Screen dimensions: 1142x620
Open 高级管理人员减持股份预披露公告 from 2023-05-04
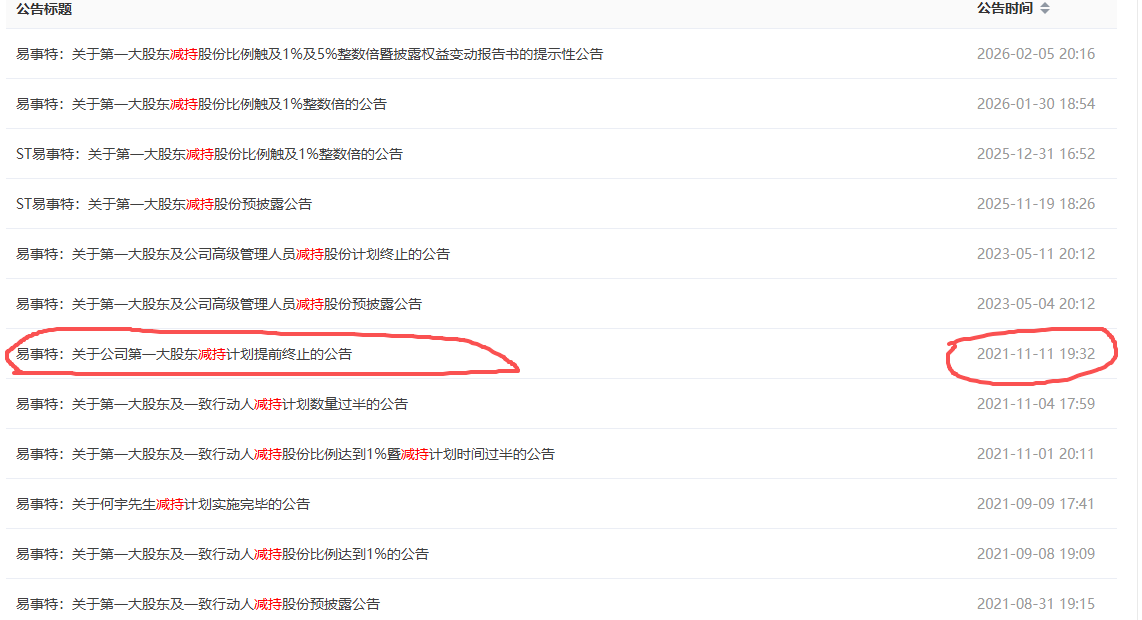pyautogui.click(x=219, y=305)
